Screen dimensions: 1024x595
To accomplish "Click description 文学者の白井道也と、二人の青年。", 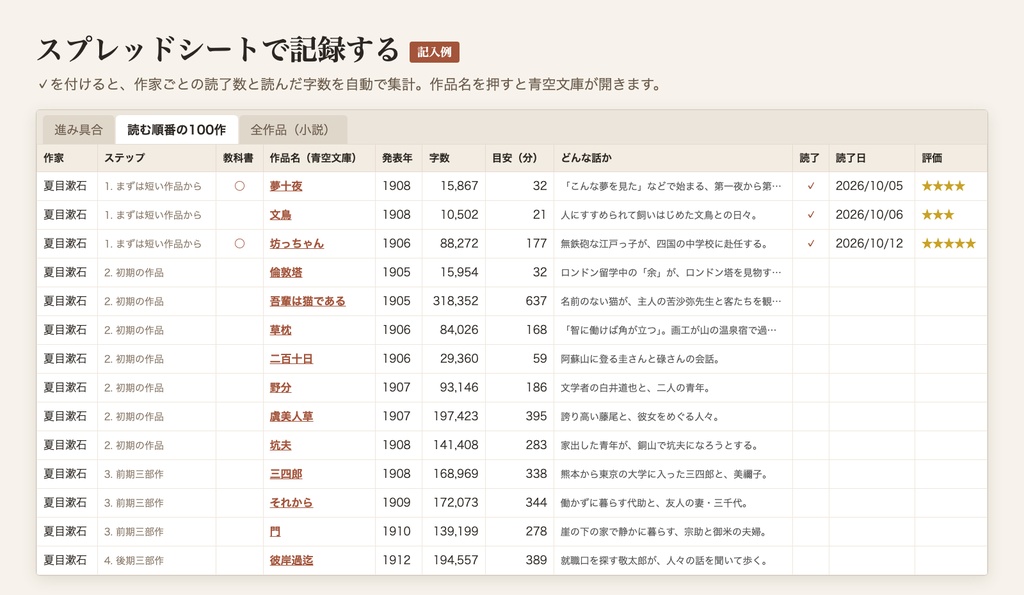I will pos(635,387).
